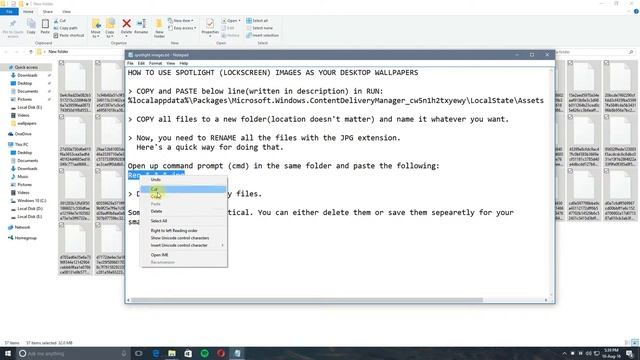Select OneDrive in the navigation pane
This screenshot has width=640, height=360.
tap(20, 134)
